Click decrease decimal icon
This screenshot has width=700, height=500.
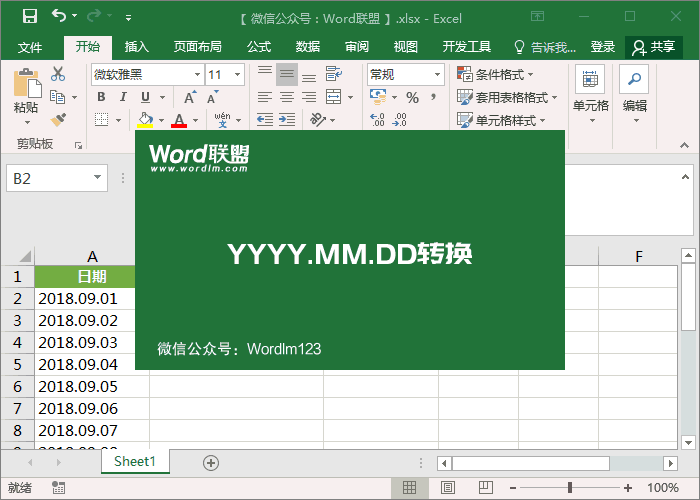pyautogui.click(x=400, y=120)
